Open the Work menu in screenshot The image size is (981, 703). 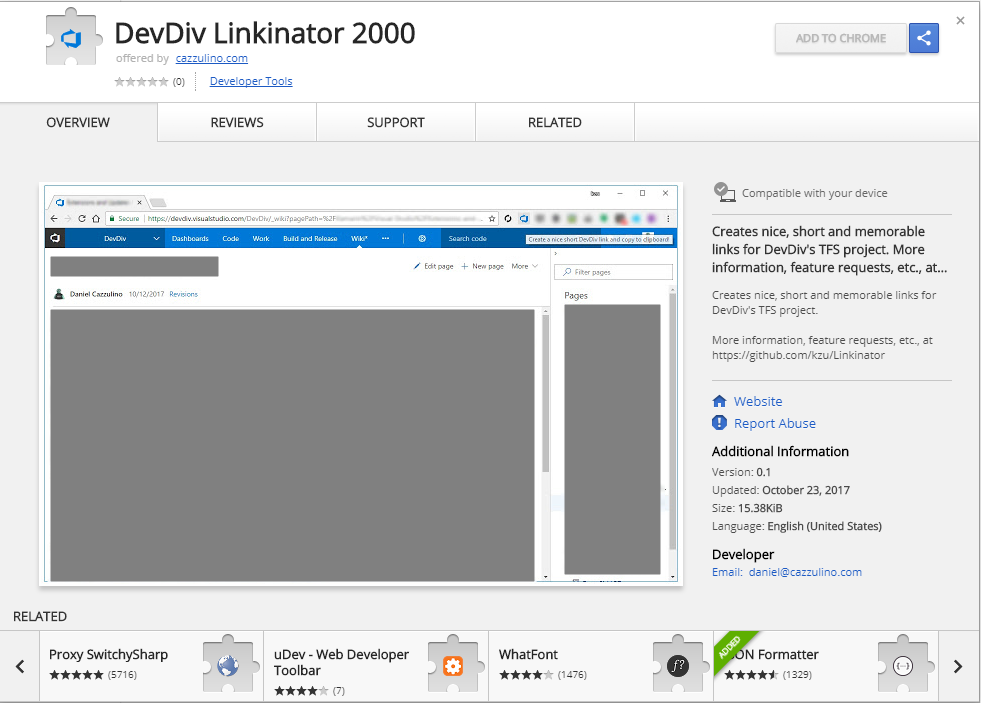point(261,239)
